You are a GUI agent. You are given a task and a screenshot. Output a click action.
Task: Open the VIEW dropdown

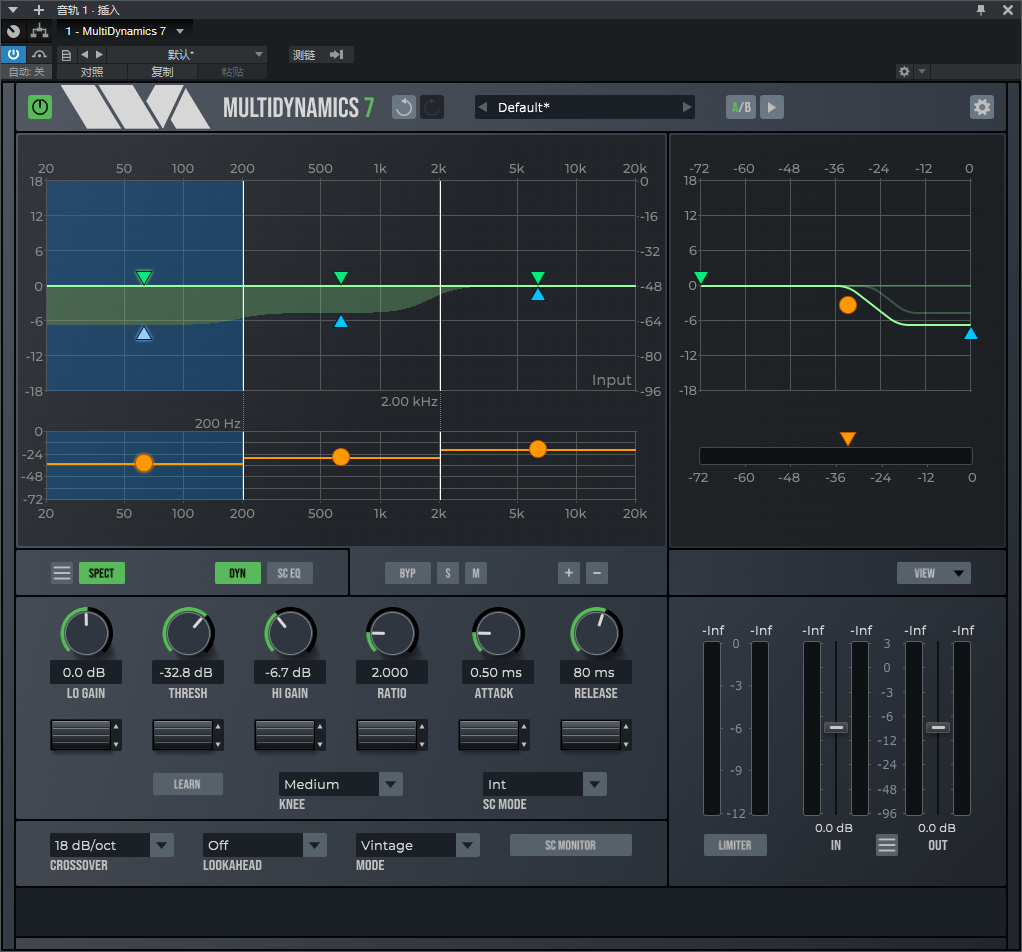(933, 573)
